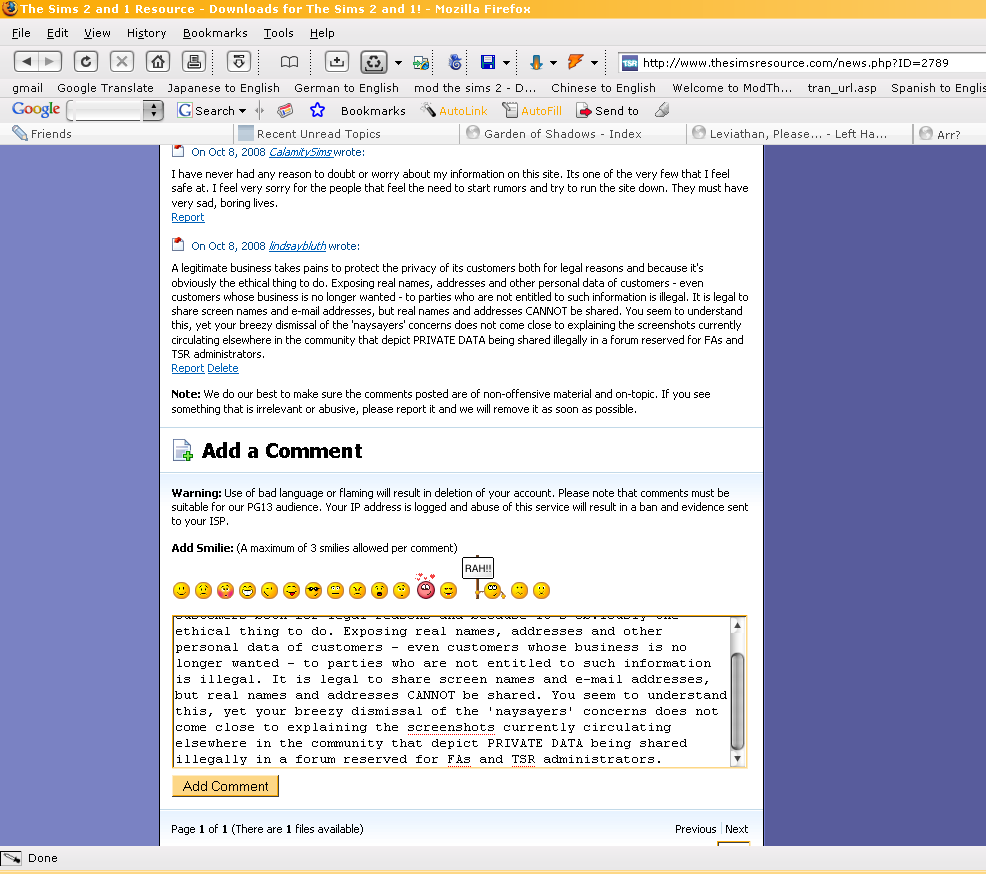Insert the last smiley in the row
The height and width of the screenshot is (874, 986).
(x=541, y=590)
